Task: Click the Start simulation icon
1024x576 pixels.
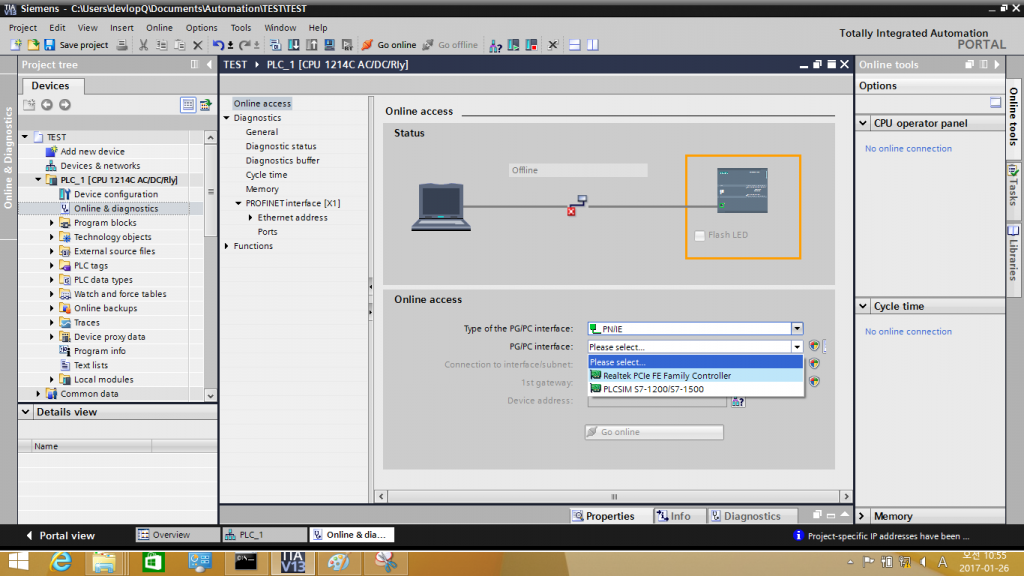Action: pyautogui.click(x=329, y=45)
